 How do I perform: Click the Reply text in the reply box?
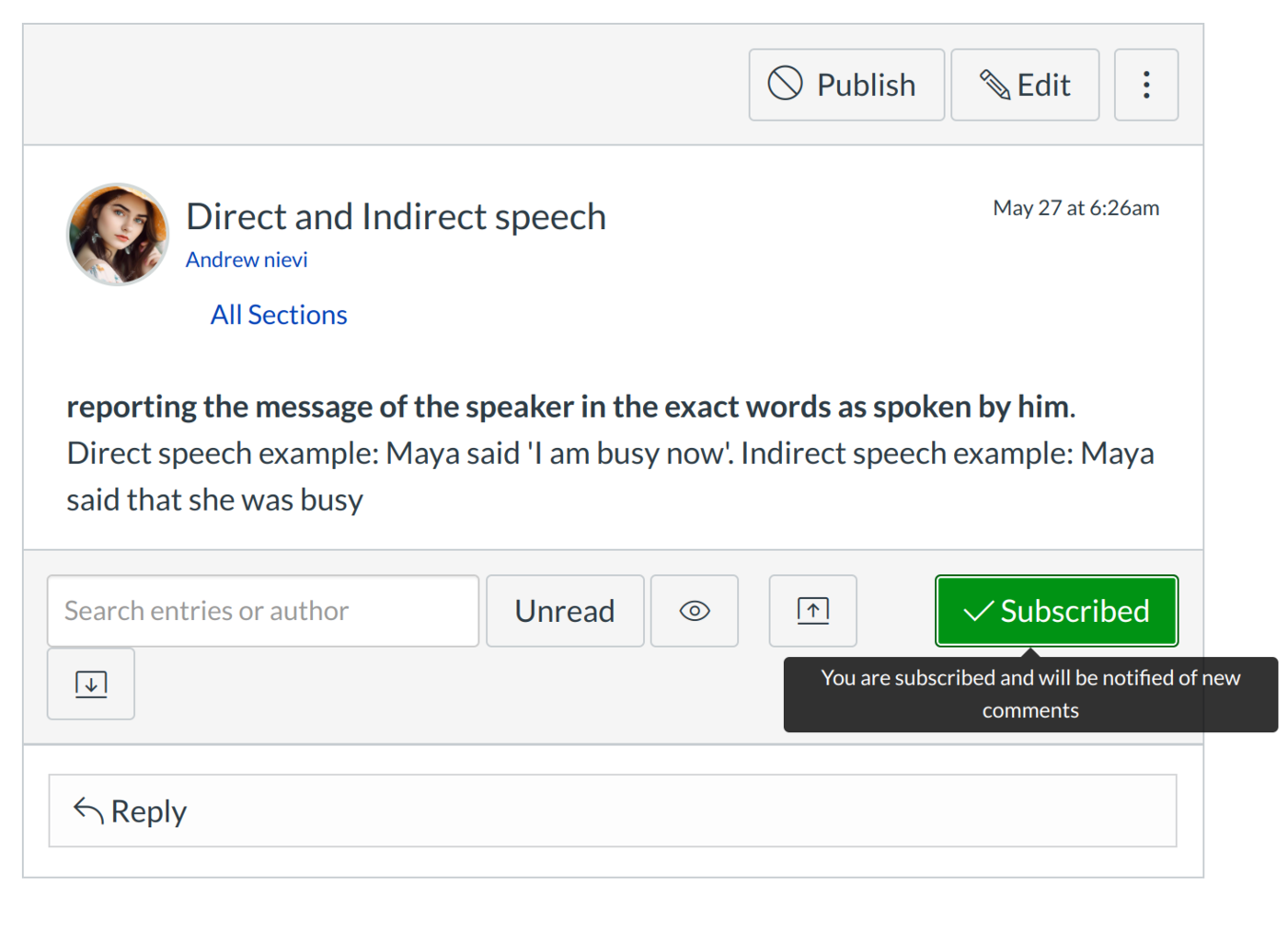[x=149, y=811]
